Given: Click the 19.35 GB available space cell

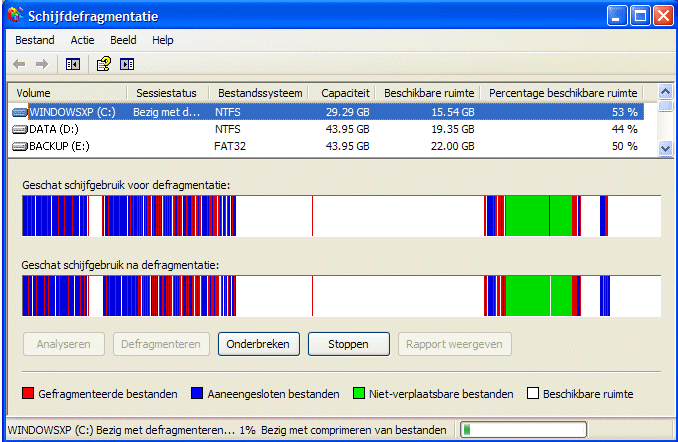Looking at the screenshot, I should click(x=453, y=129).
